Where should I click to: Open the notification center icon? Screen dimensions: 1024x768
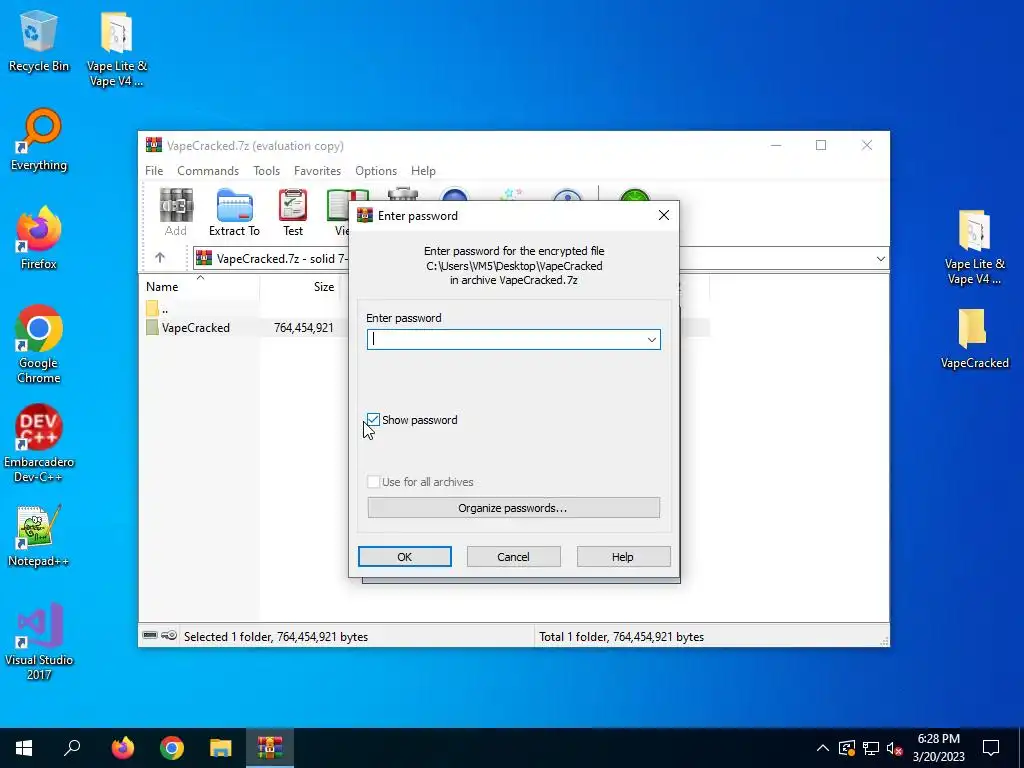(x=991, y=748)
